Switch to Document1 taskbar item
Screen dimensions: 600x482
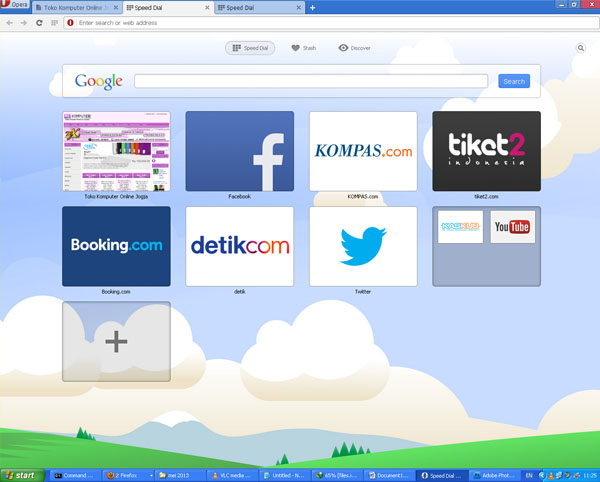click(390, 475)
